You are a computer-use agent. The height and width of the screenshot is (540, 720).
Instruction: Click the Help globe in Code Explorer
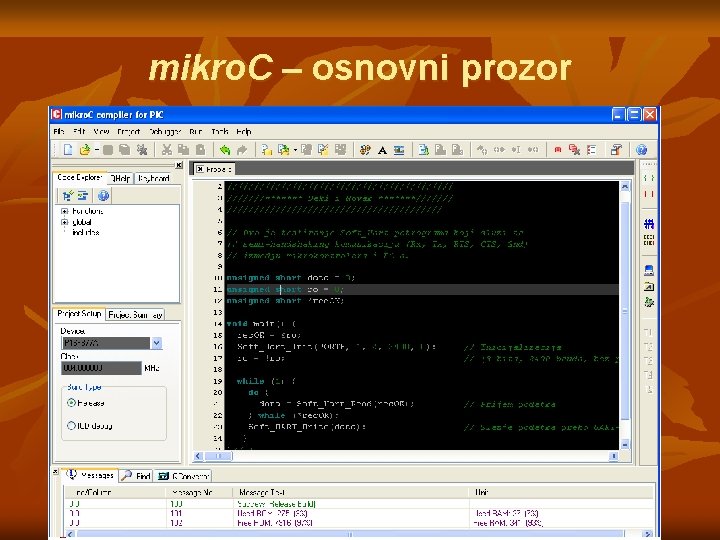(103, 196)
